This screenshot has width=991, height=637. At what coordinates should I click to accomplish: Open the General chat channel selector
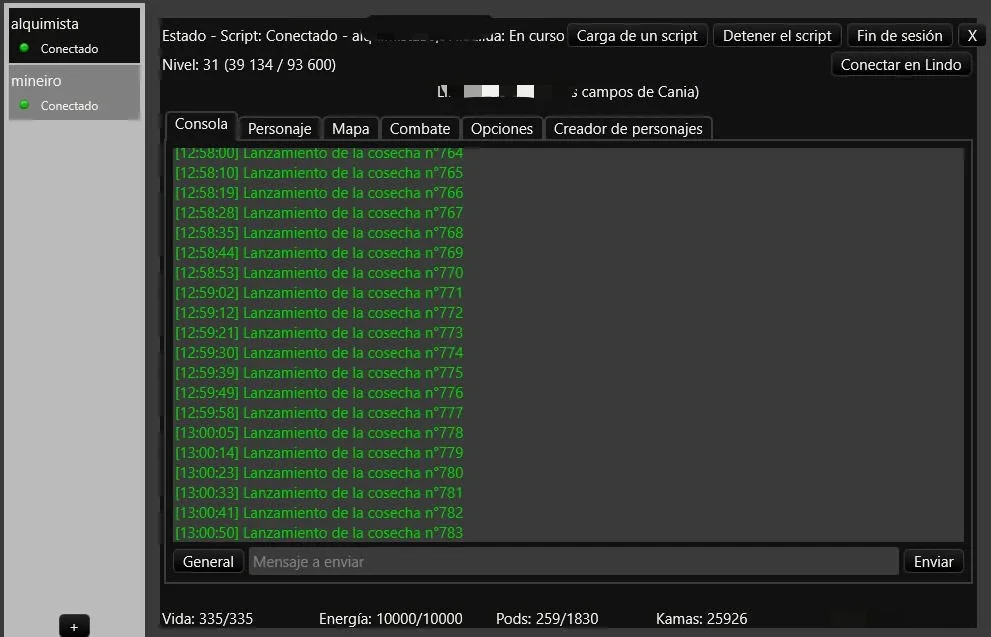tap(208, 561)
